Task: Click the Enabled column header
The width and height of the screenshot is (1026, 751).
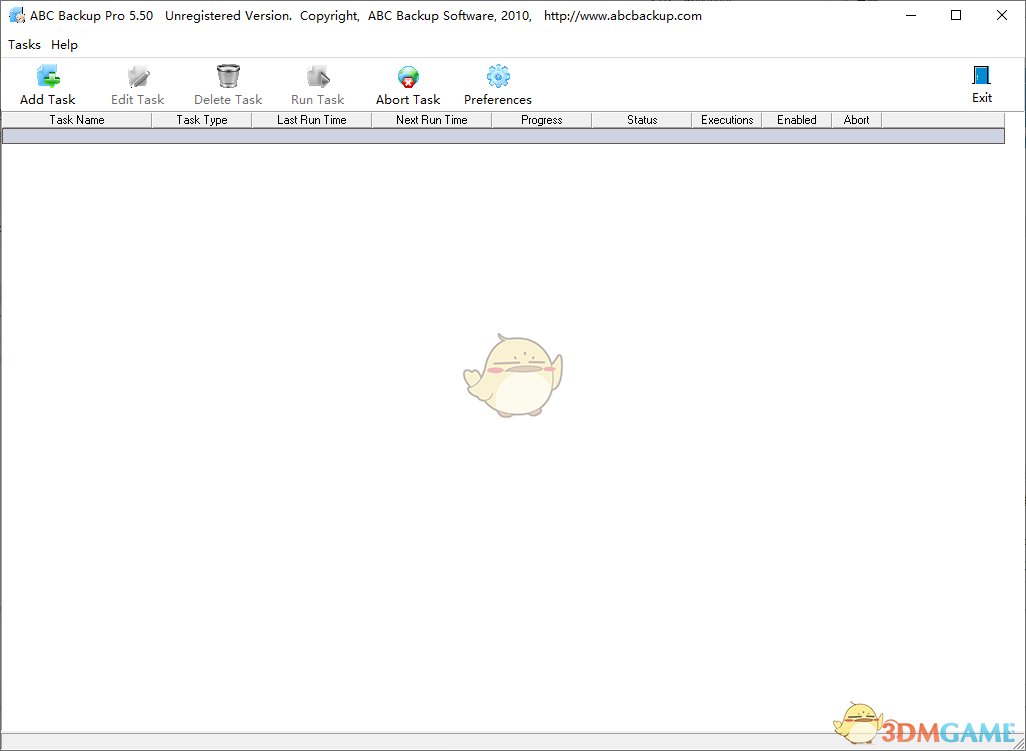Action: coord(796,119)
